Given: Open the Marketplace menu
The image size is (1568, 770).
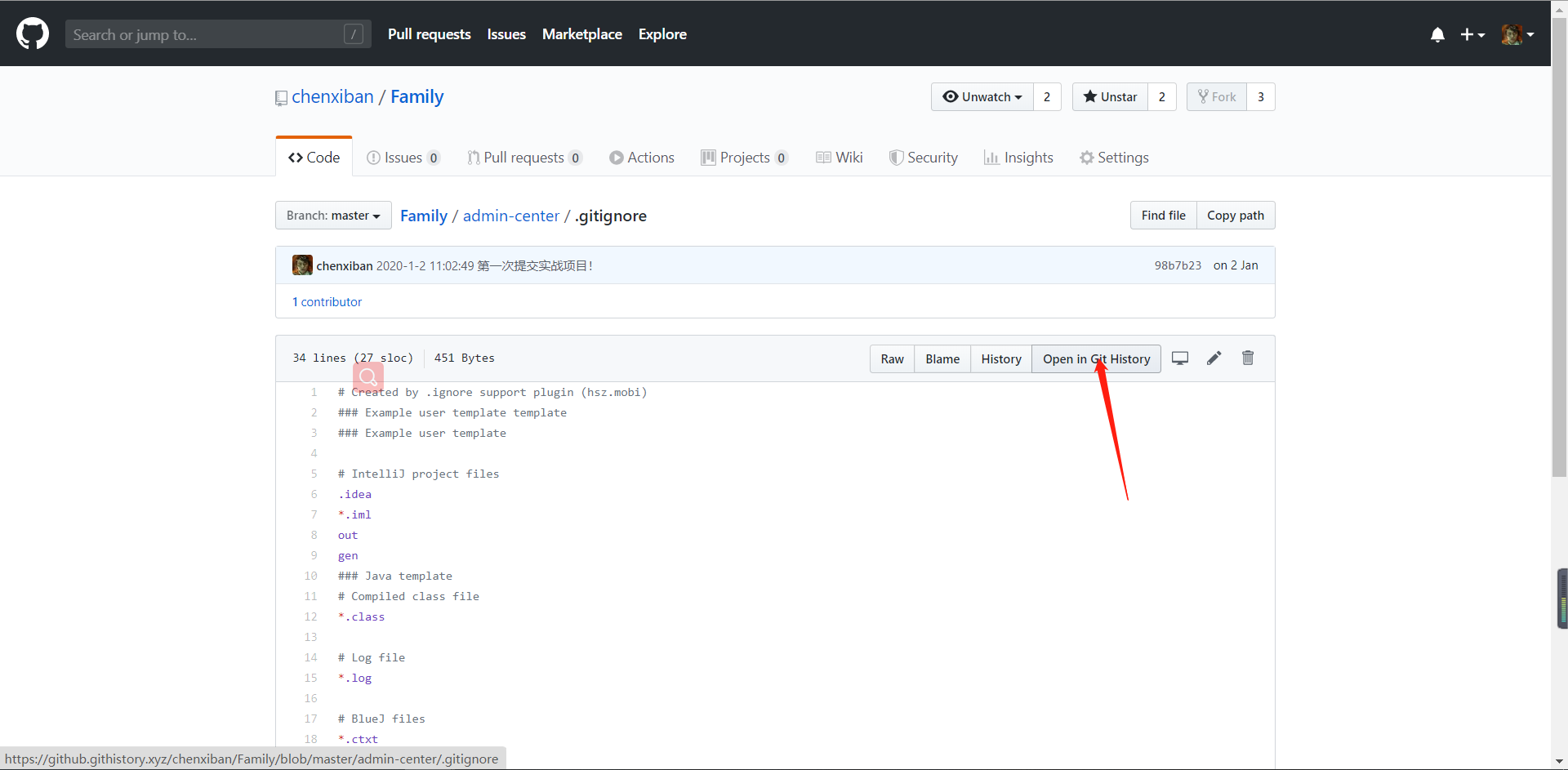Looking at the screenshot, I should tap(581, 34).
